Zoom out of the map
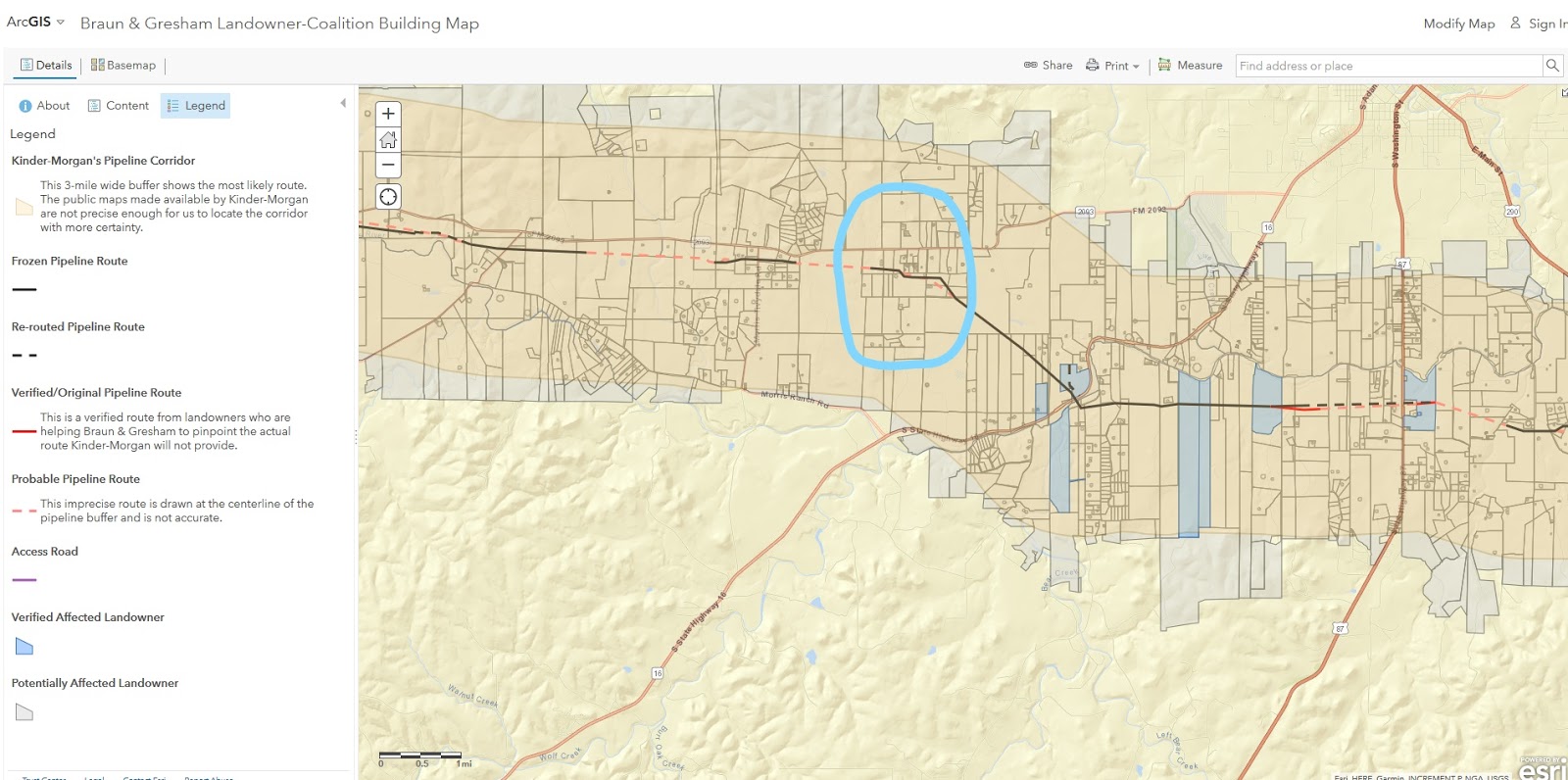This screenshot has width=1568, height=780. (388, 165)
